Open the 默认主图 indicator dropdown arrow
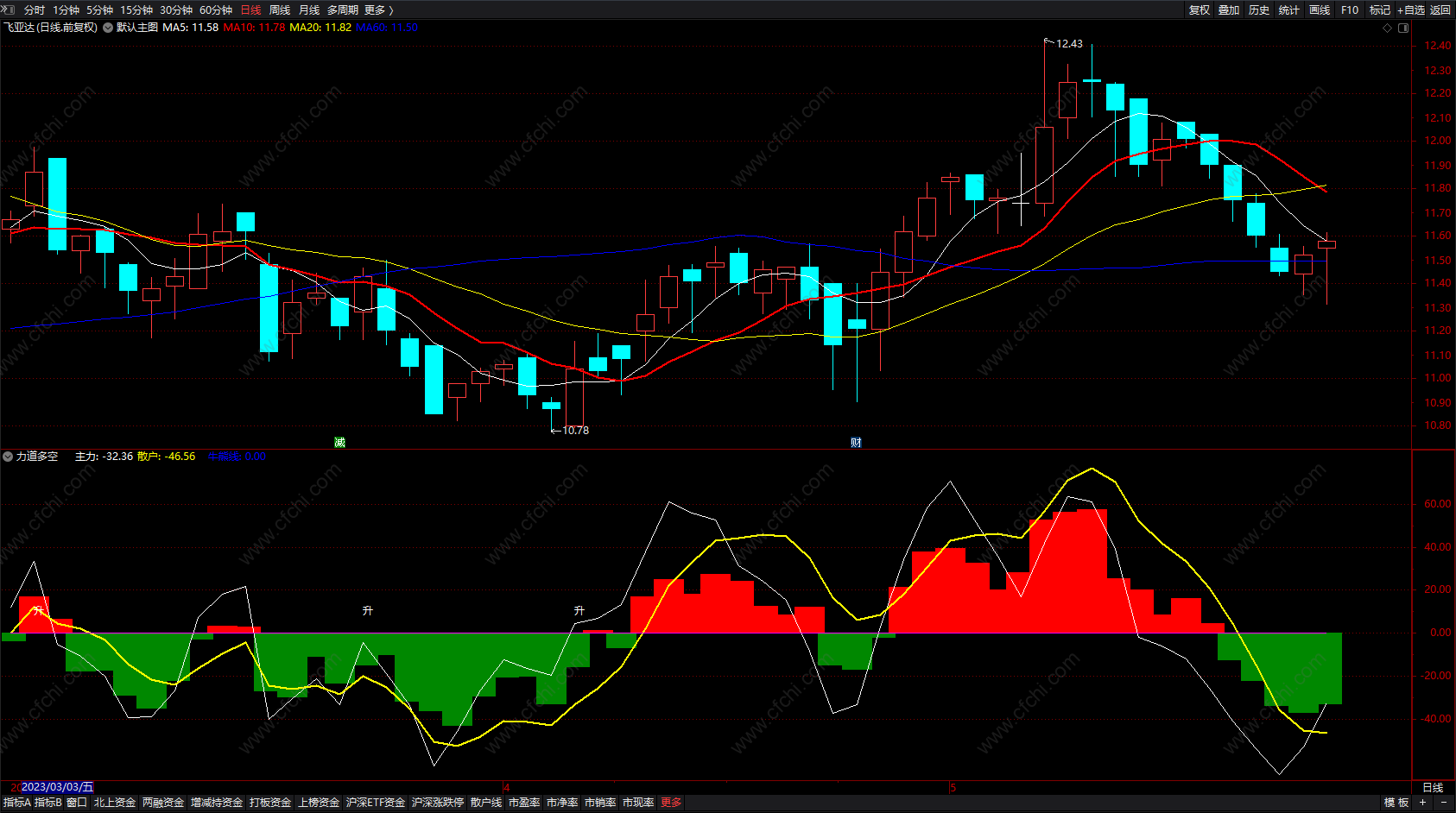 [108, 28]
